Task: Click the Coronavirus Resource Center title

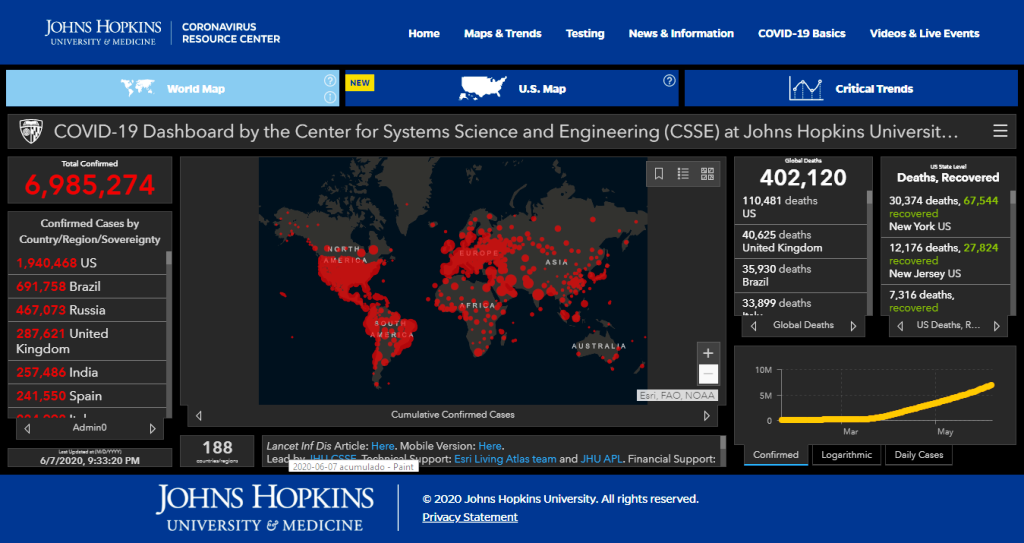Action: pos(231,33)
